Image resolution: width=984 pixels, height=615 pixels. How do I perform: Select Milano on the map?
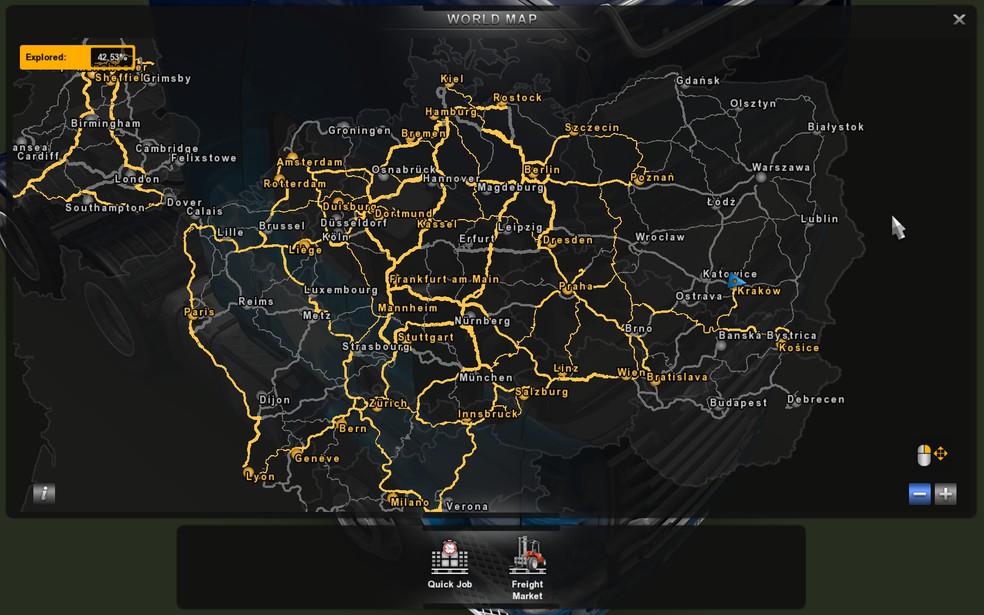[x=409, y=502]
